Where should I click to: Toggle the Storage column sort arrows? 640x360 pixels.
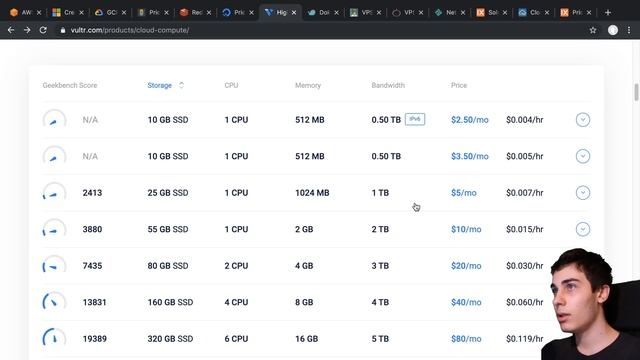pyautogui.click(x=182, y=85)
